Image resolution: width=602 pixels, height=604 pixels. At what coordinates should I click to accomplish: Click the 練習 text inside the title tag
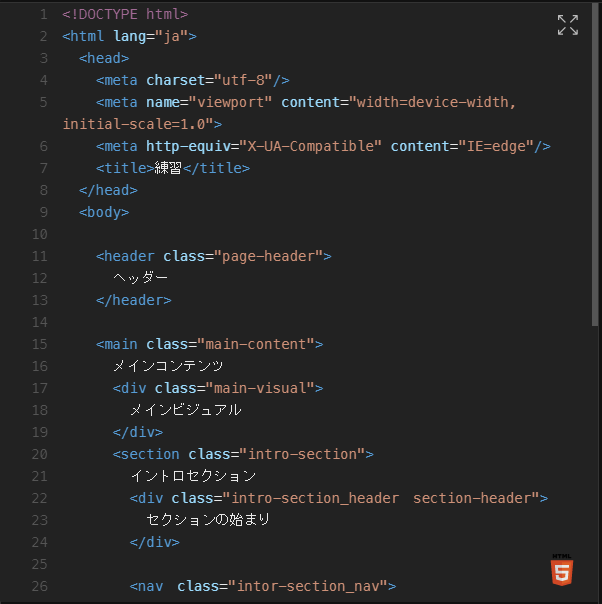(x=168, y=168)
